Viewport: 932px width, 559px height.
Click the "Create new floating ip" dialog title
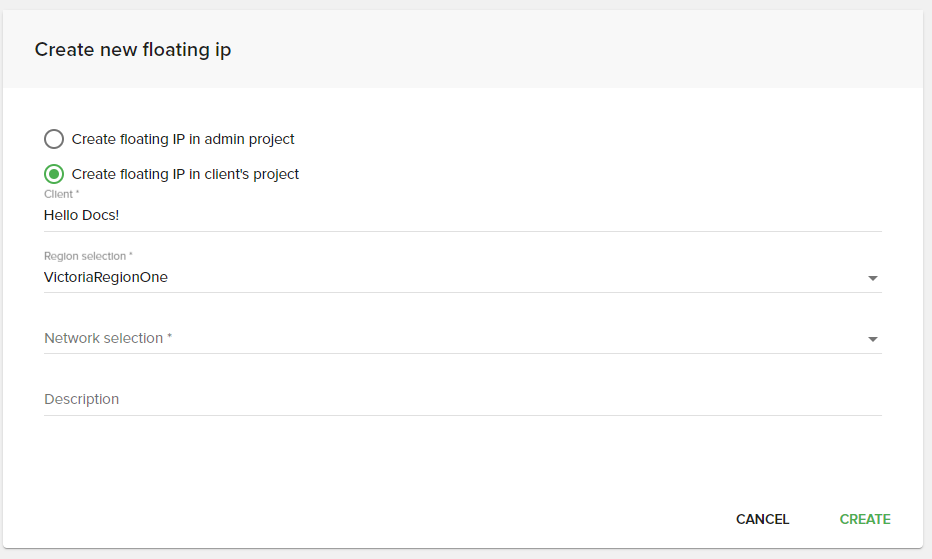point(133,49)
